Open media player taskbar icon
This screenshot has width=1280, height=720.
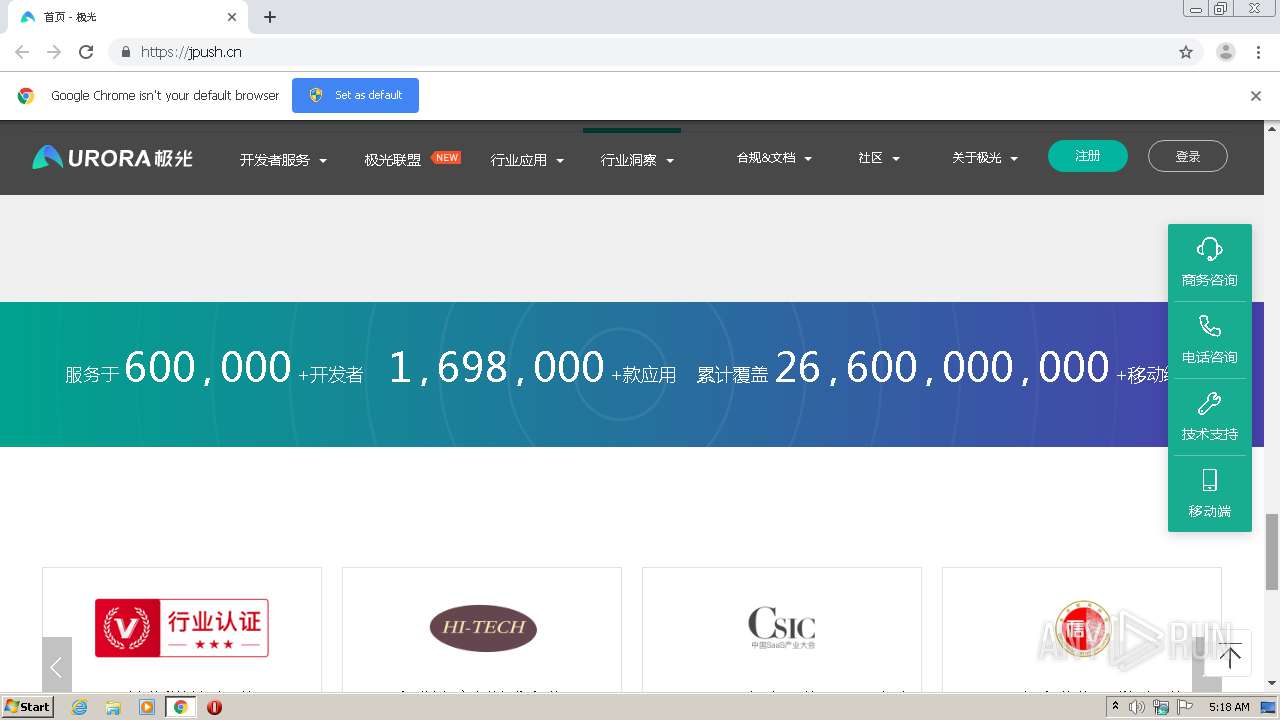pos(147,707)
